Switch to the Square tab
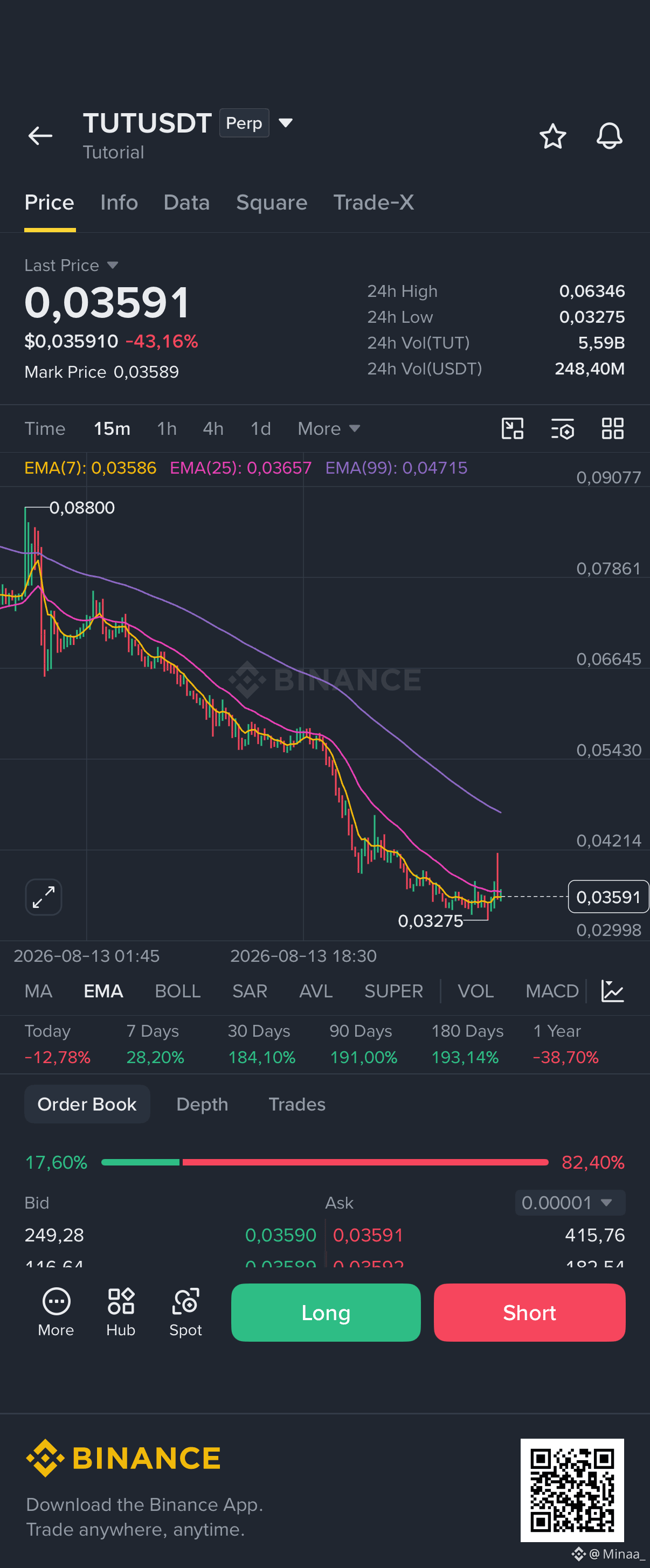Screen dimensions: 650x1568 [x=272, y=203]
